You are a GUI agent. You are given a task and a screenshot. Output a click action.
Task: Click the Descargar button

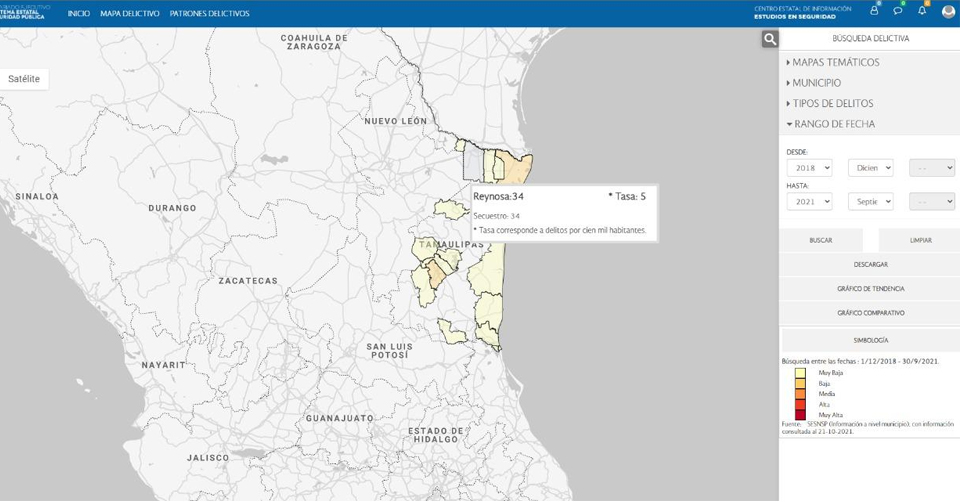point(869,265)
